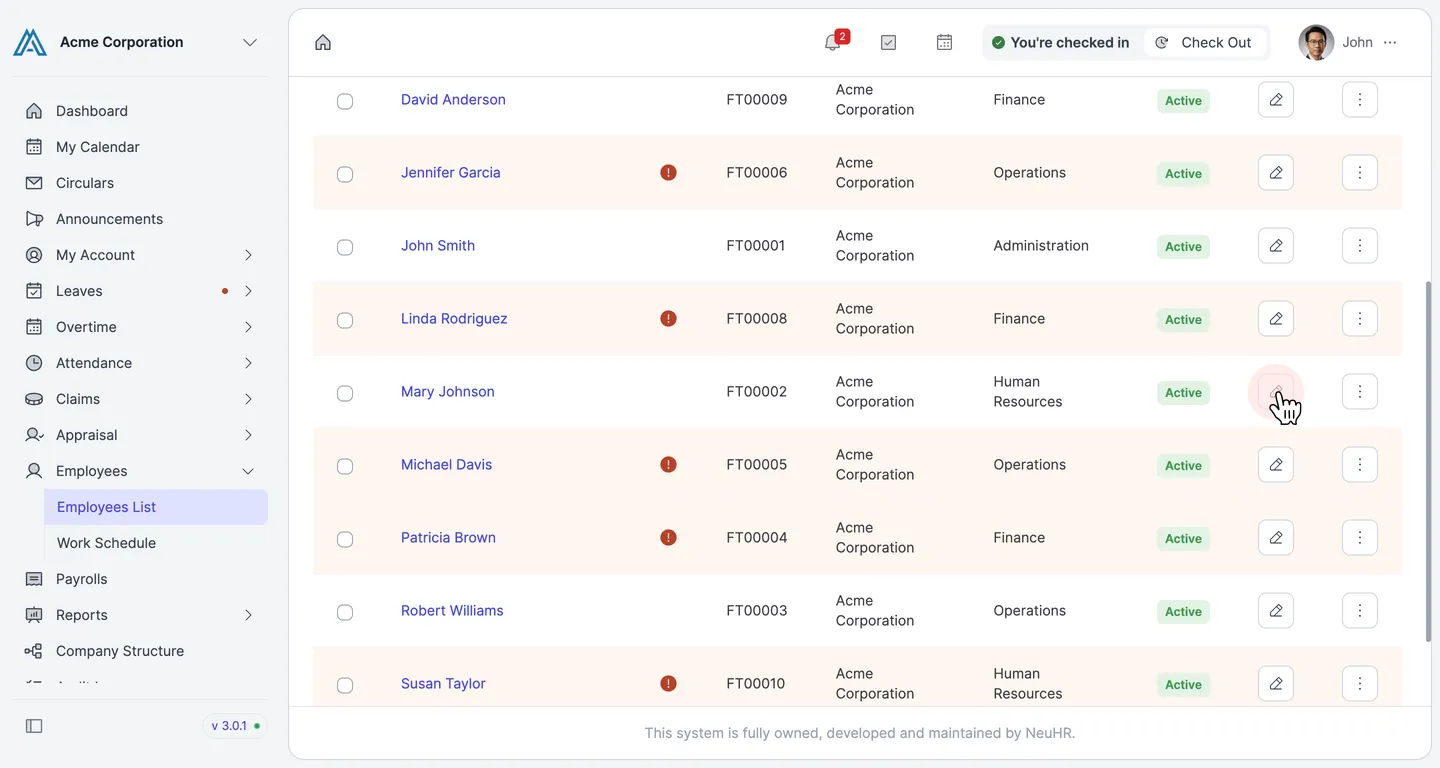Image resolution: width=1440 pixels, height=768 pixels.
Task: Expand Overtime submenu
Action: point(248,327)
